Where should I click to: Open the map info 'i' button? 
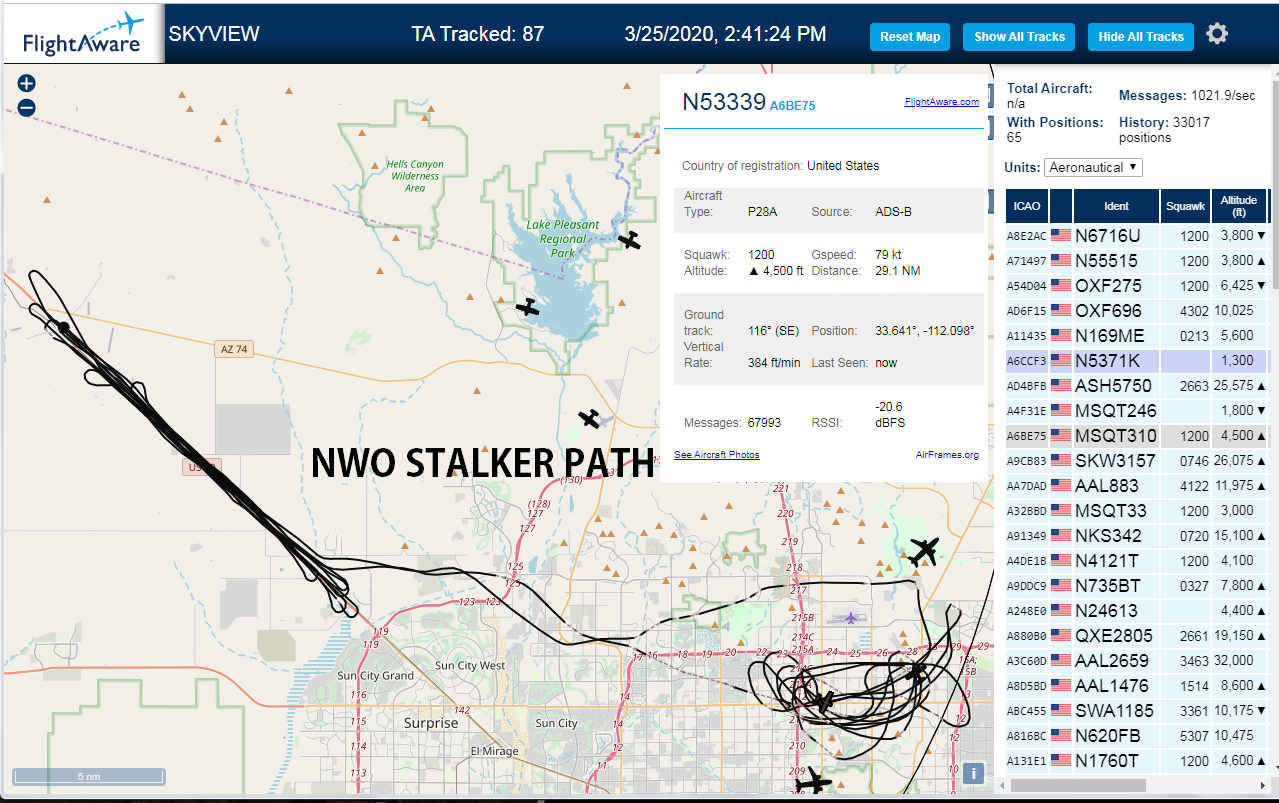point(975,772)
